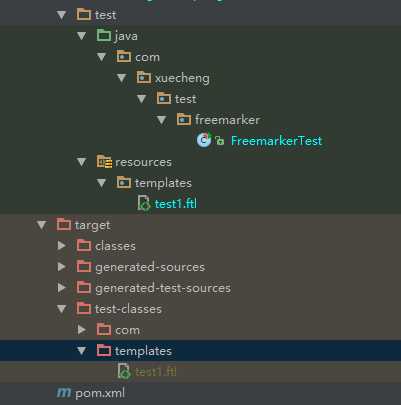Expand the generated-sources folder
This screenshot has width=401, height=405.
[61, 267]
